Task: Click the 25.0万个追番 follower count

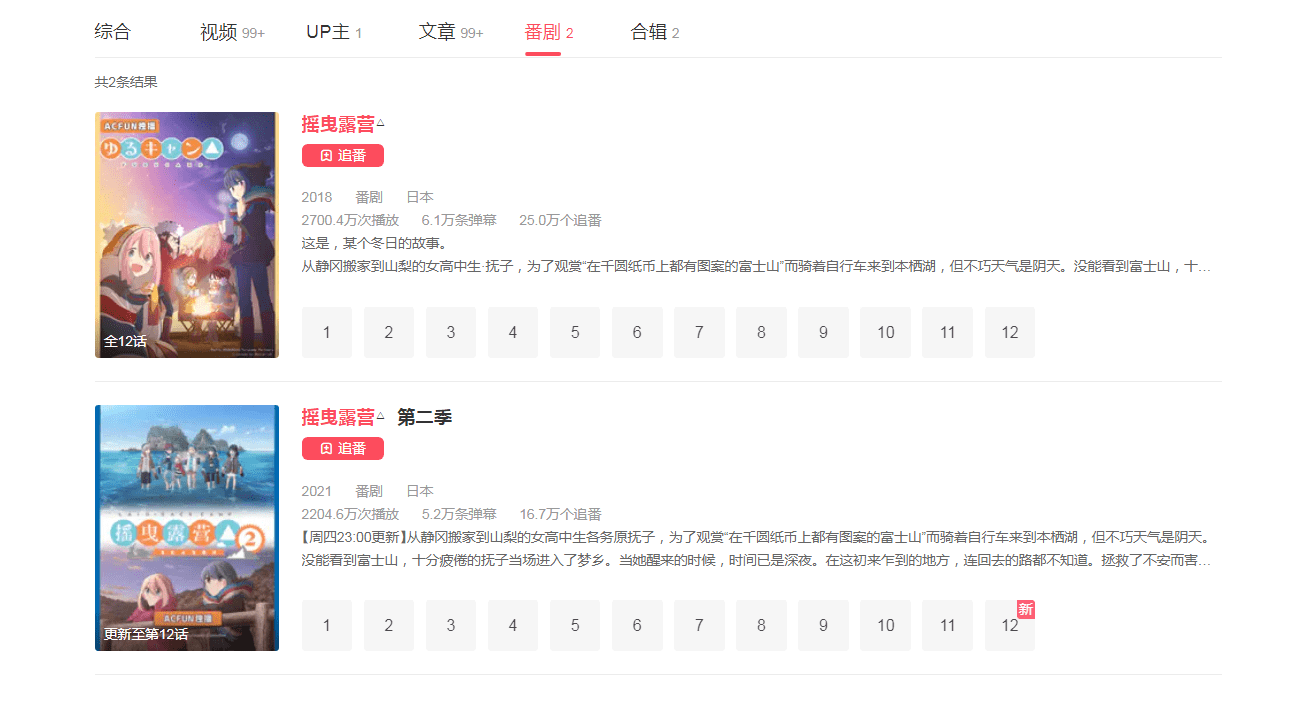Action: (560, 220)
